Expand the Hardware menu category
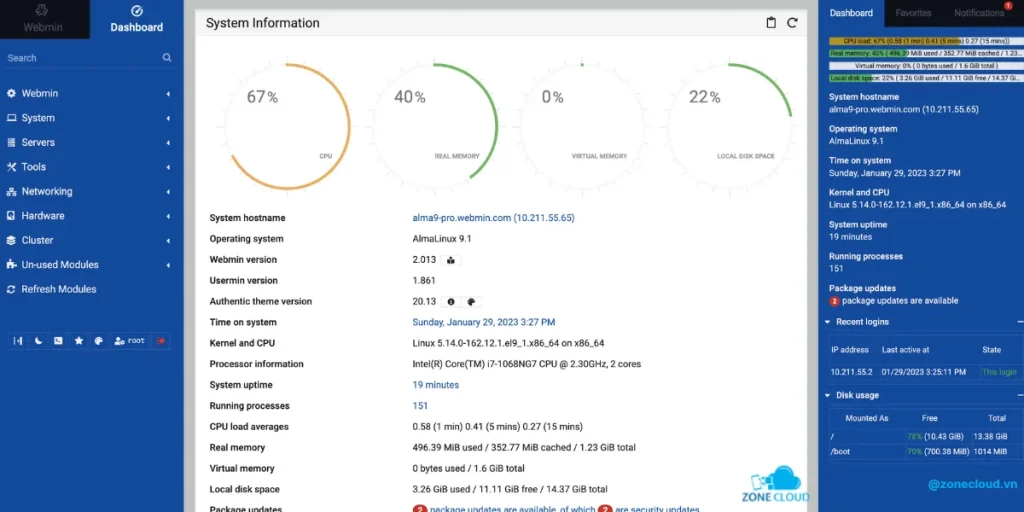 pos(91,216)
